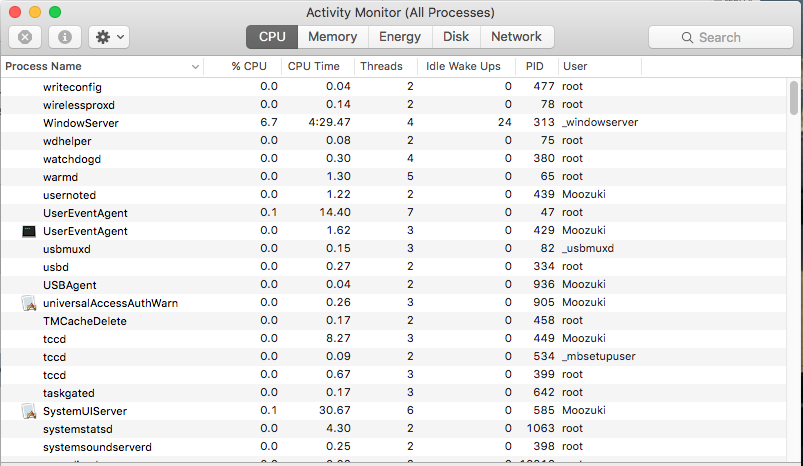Open the gear actions dropdown menu

coord(108,37)
